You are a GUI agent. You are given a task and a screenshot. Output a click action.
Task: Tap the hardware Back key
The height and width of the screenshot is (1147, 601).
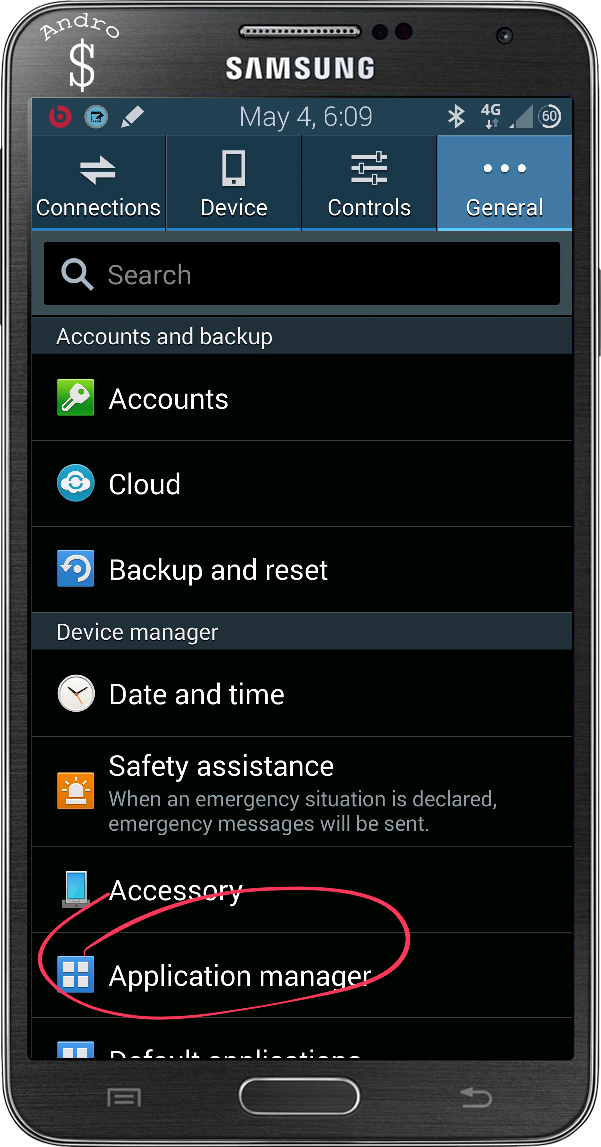(x=476, y=1097)
